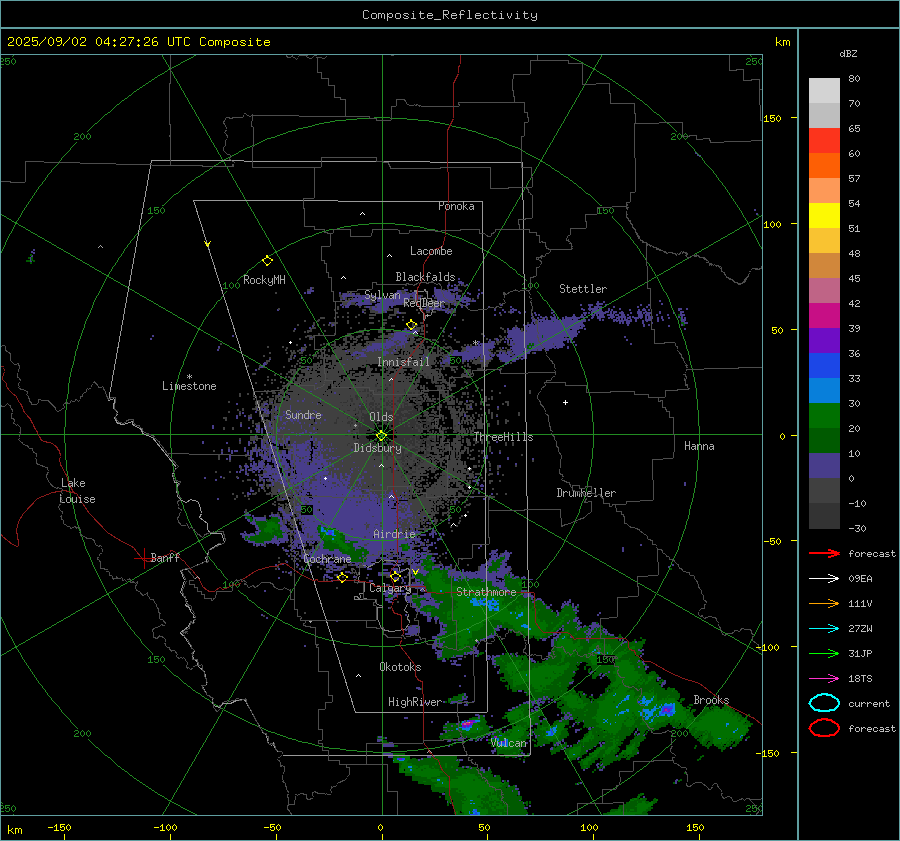Click the Calgary label

pyautogui.click(x=390, y=588)
